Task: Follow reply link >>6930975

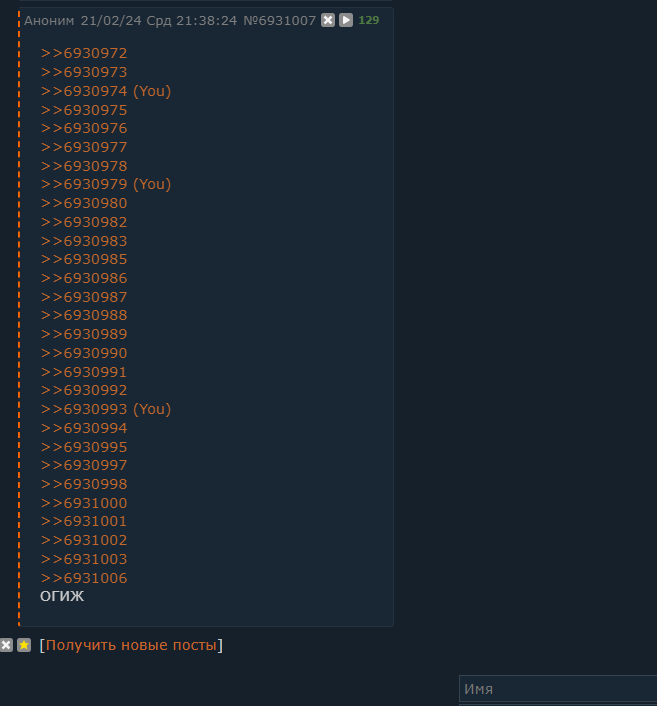Action: [x=84, y=110]
